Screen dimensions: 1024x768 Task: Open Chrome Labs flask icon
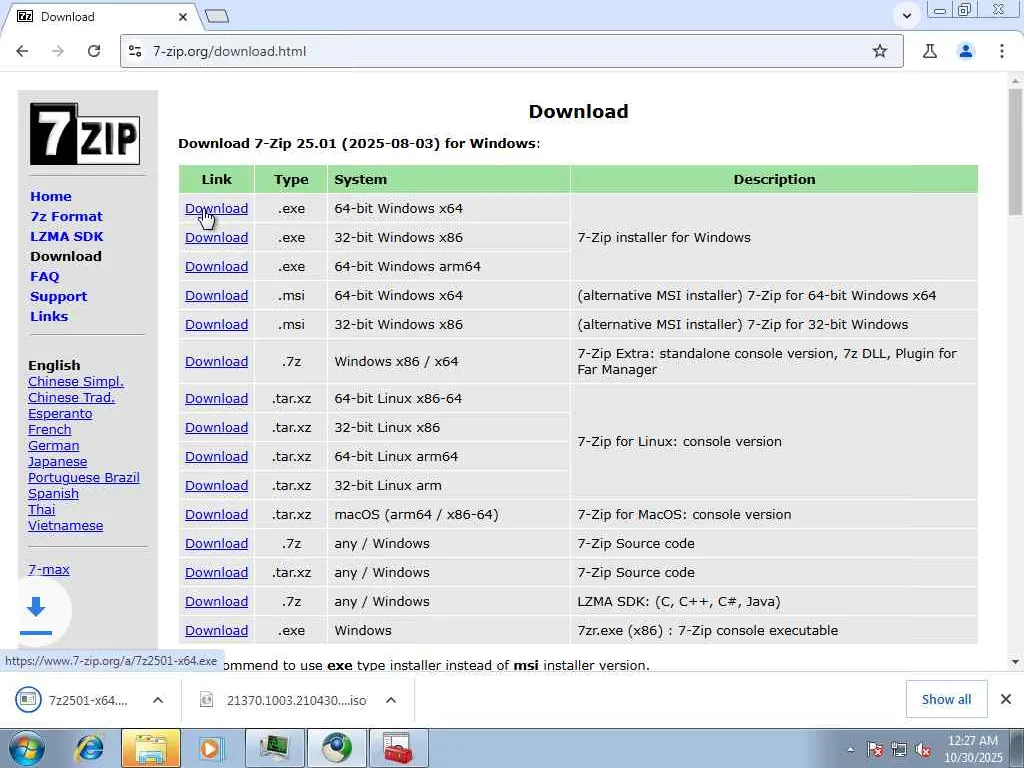(930, 51)
